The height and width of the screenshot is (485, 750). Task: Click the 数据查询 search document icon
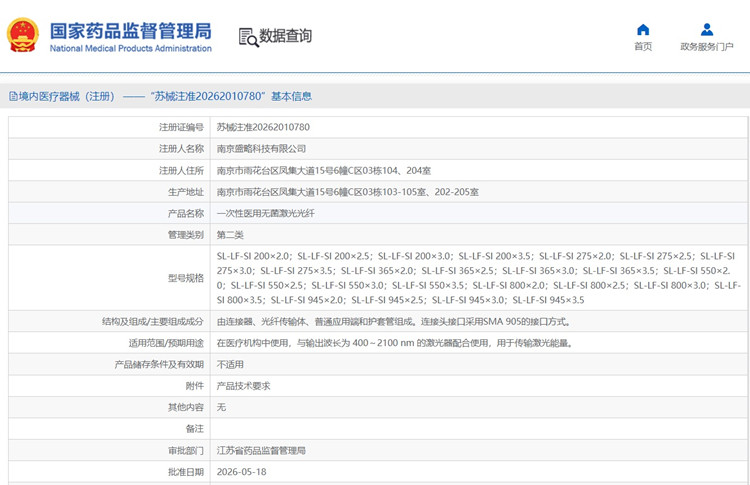click(x=248, y=37)
